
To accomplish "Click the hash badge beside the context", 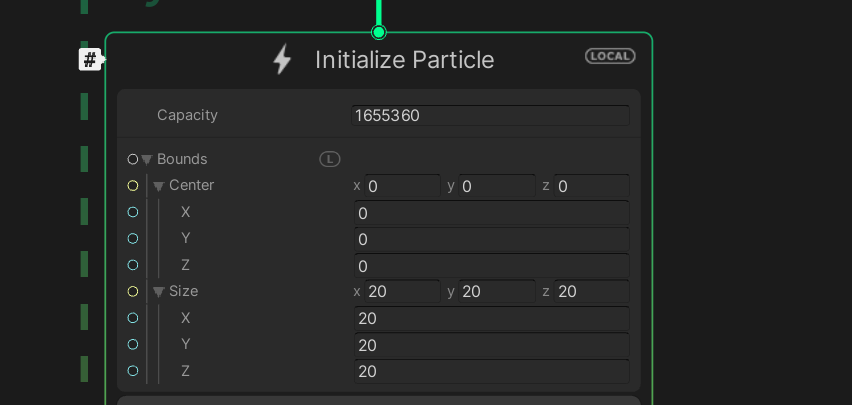I will click(x=90, y=60).
